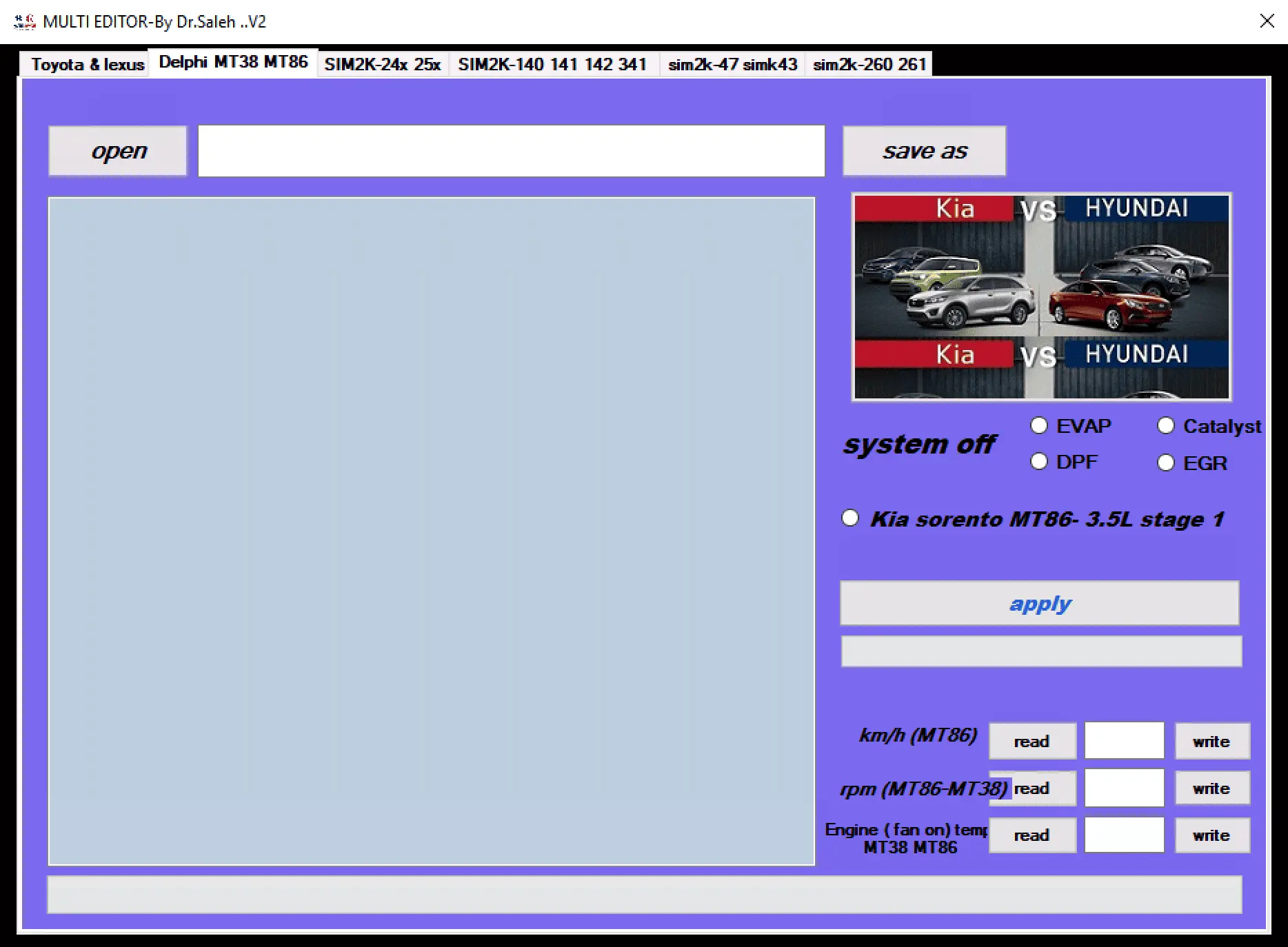Click the save as button
Viewport: 1288px width, 947px height.
point(924,151)
